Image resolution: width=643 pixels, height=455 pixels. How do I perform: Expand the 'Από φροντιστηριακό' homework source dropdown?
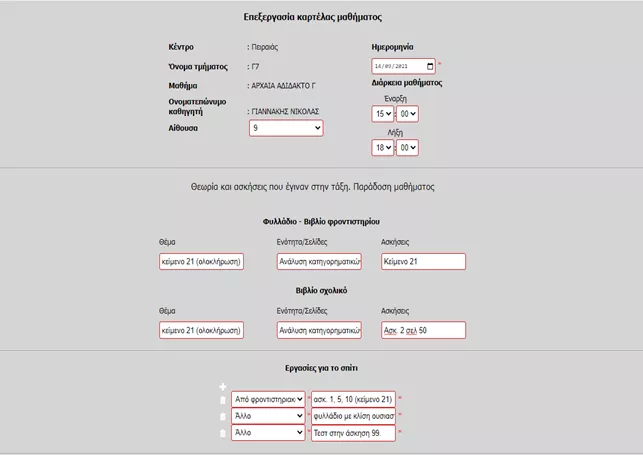(267, 399)
